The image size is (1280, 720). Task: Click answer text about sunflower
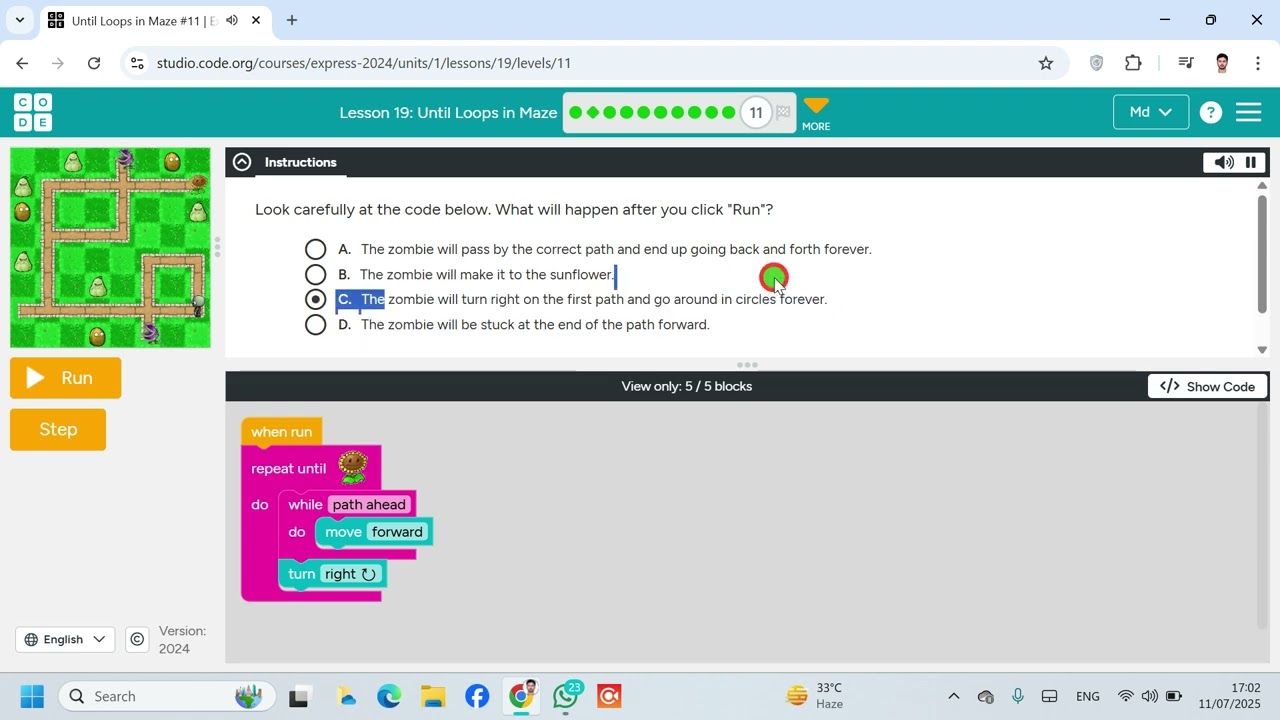pyautogui.click(x=486, y=275)
